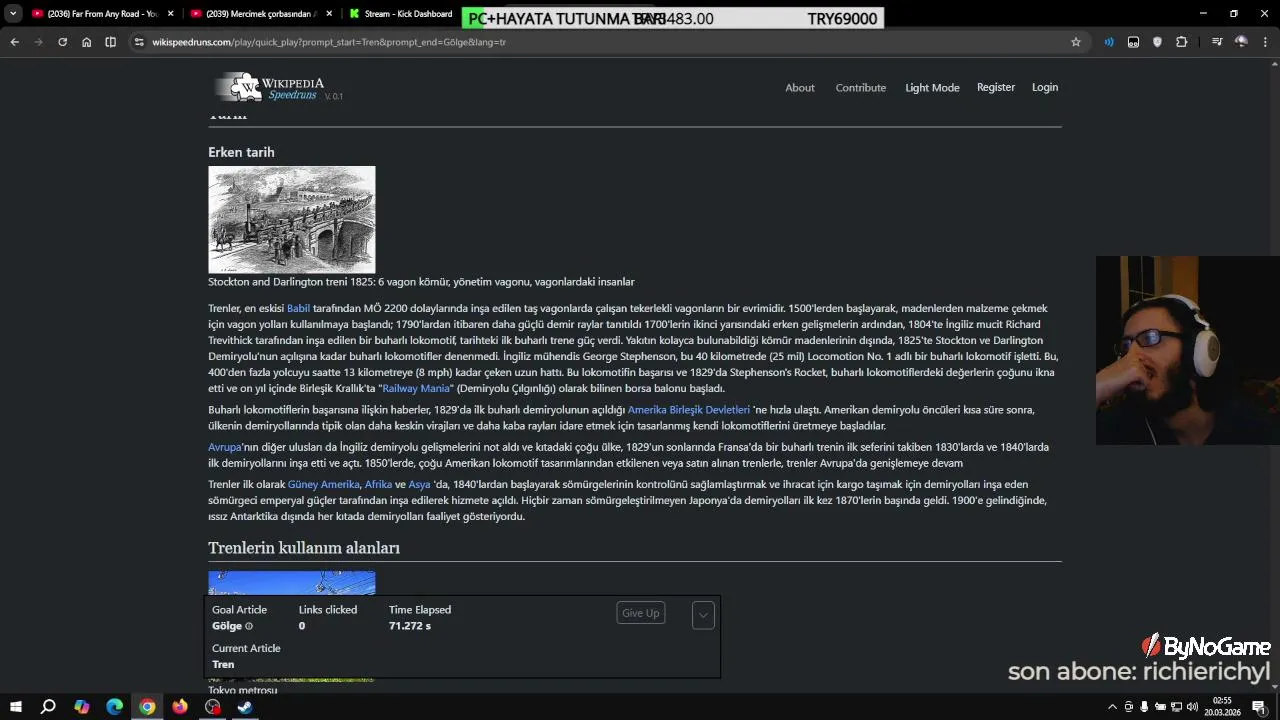
Task: Open Firefox from the taskbar
Action: click(180, 707)
